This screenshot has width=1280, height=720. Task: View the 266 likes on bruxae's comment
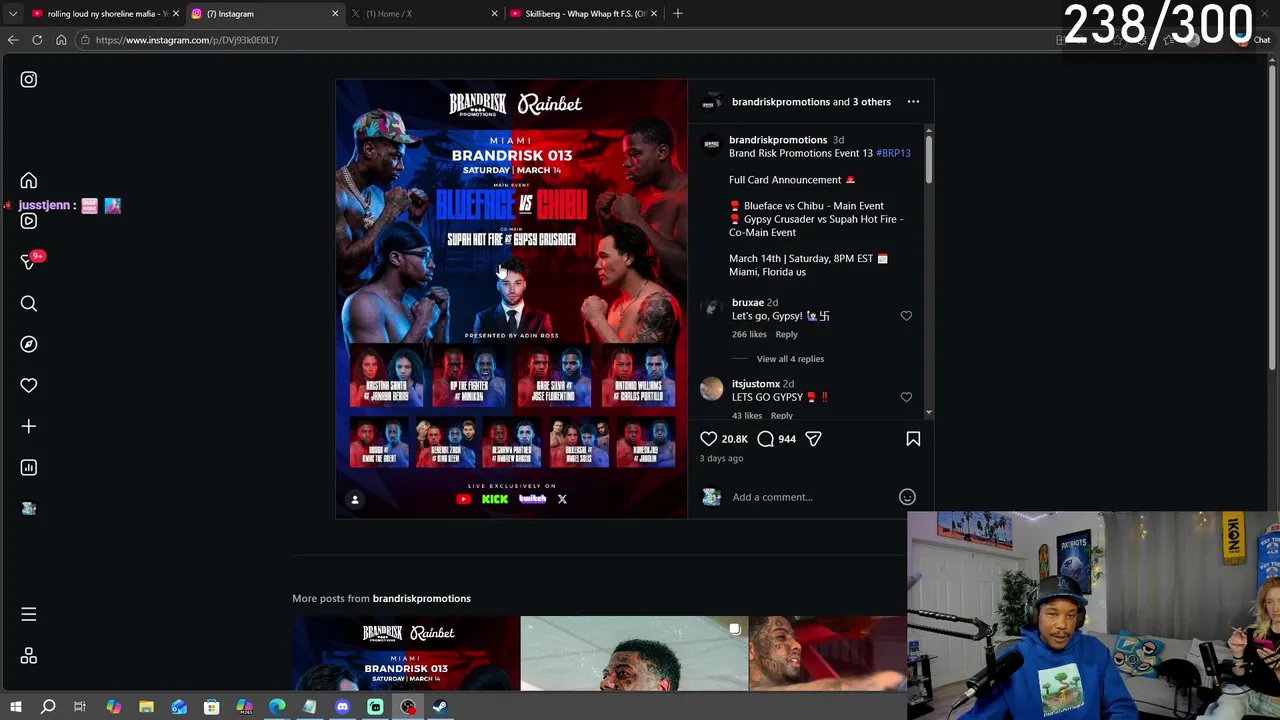click(749, 334)
